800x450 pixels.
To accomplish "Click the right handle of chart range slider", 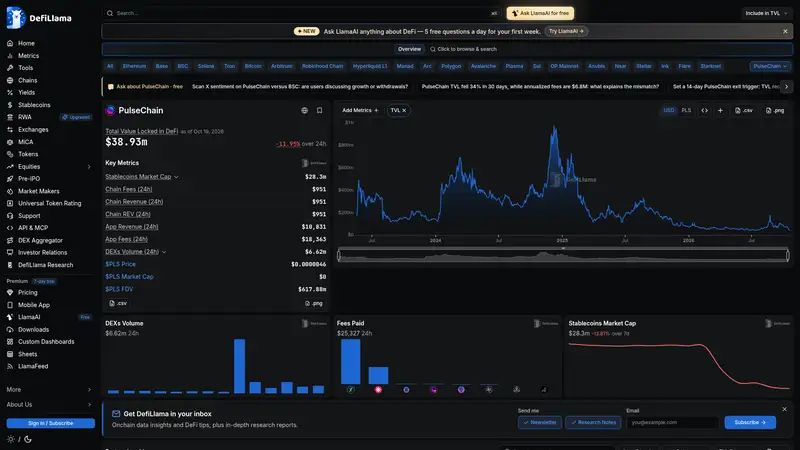I will tap(788, 255).
